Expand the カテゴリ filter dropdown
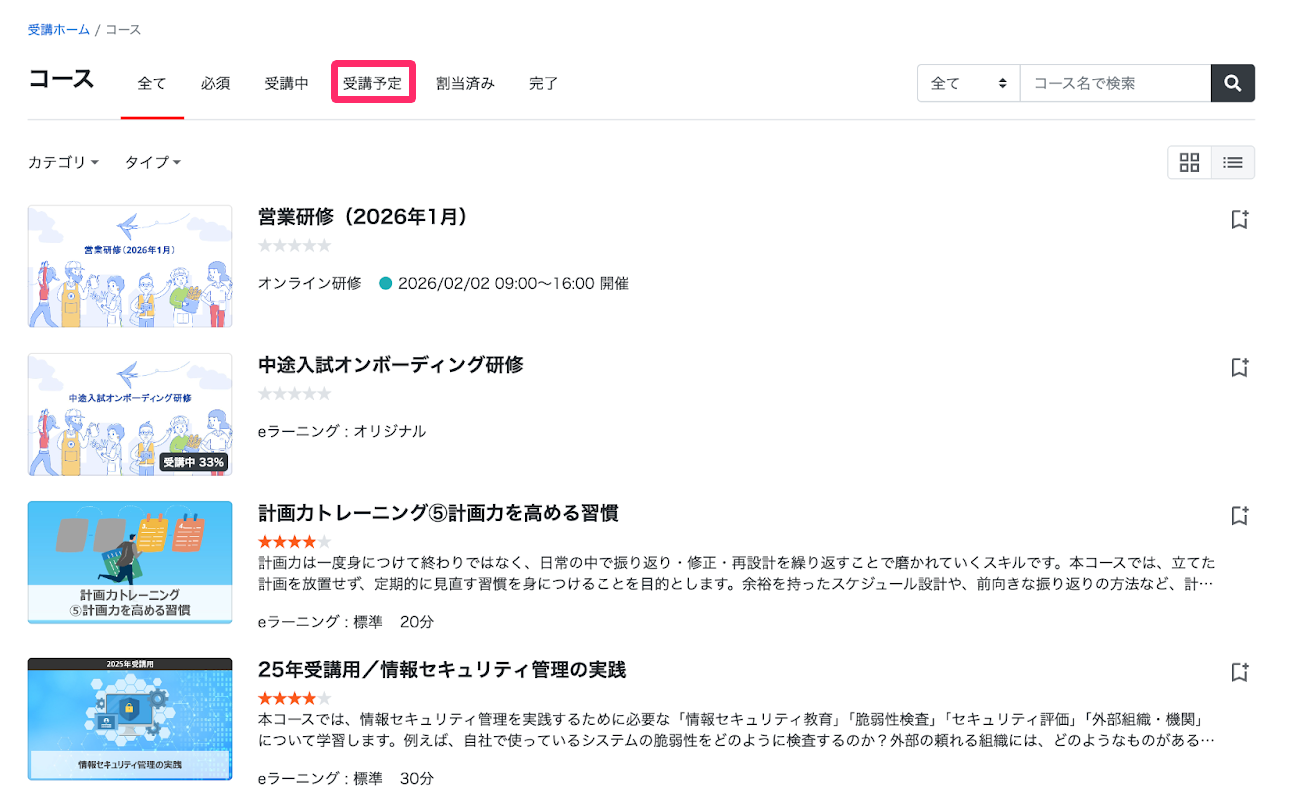The width and height of the screenshot is (1289, 811). pos(63,162)
